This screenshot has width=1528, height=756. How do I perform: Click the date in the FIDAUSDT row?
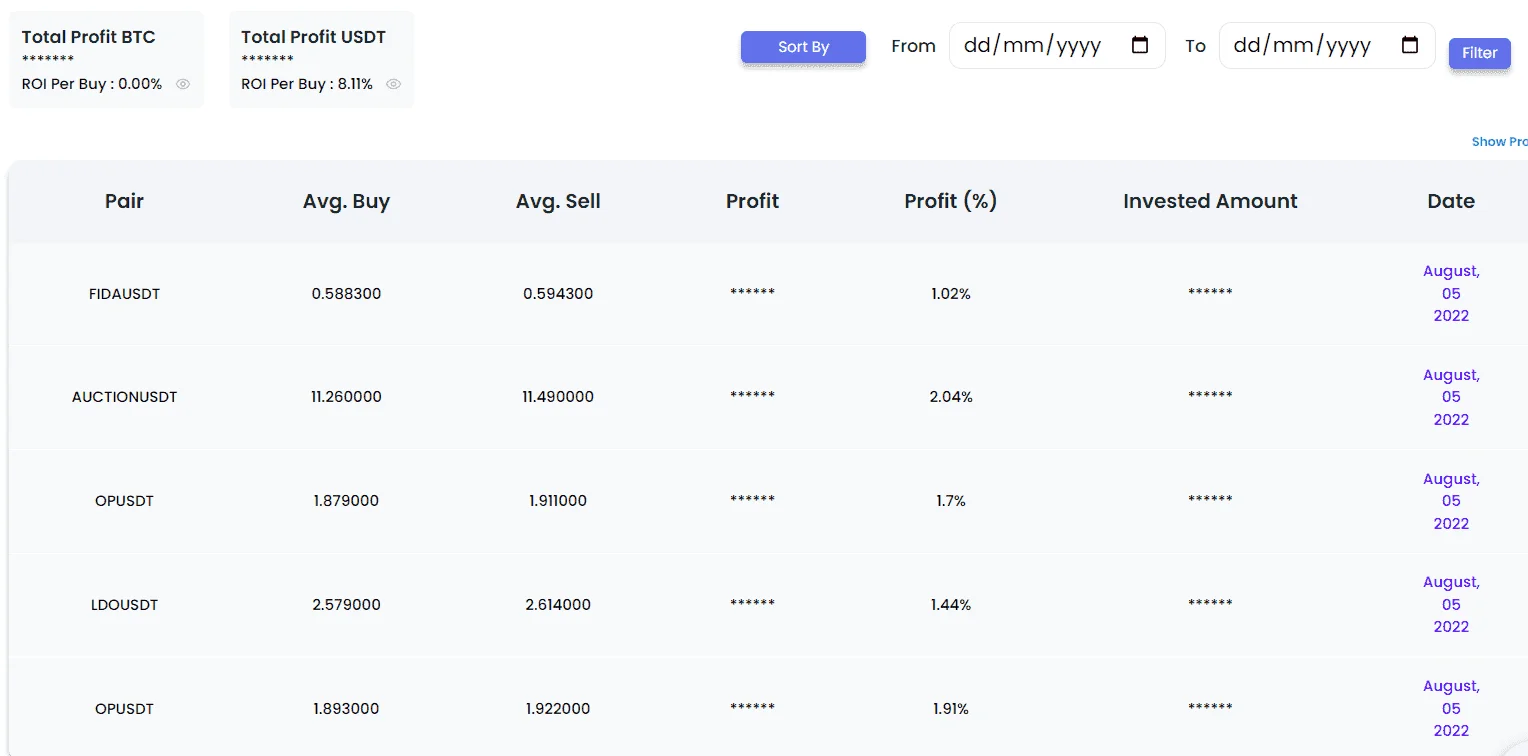(x=1451, y=293)
